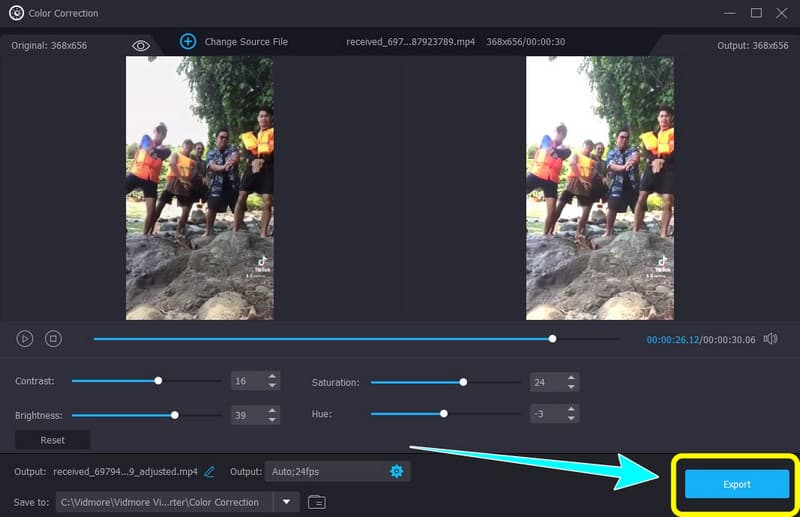Click the Color Correction app logo

16,13
